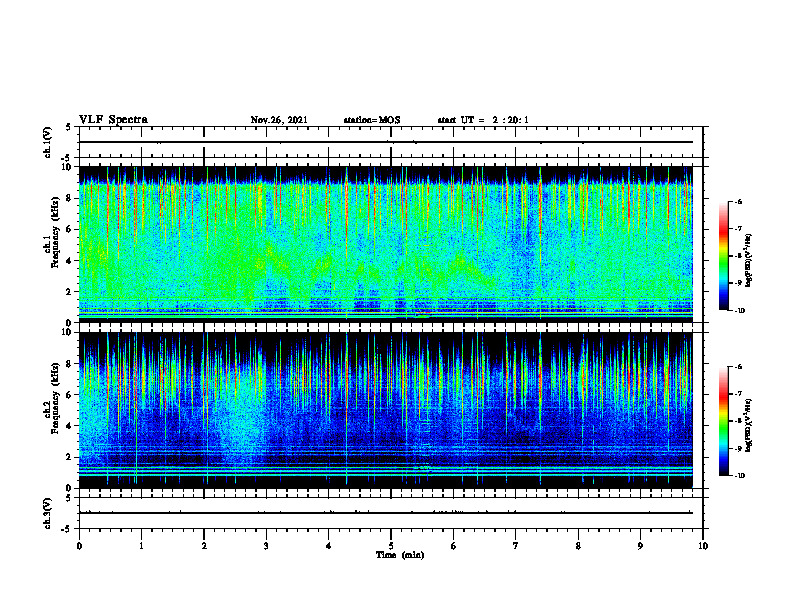Click the ch.2 colorbar log(PSD) label

tap(749, 425)
